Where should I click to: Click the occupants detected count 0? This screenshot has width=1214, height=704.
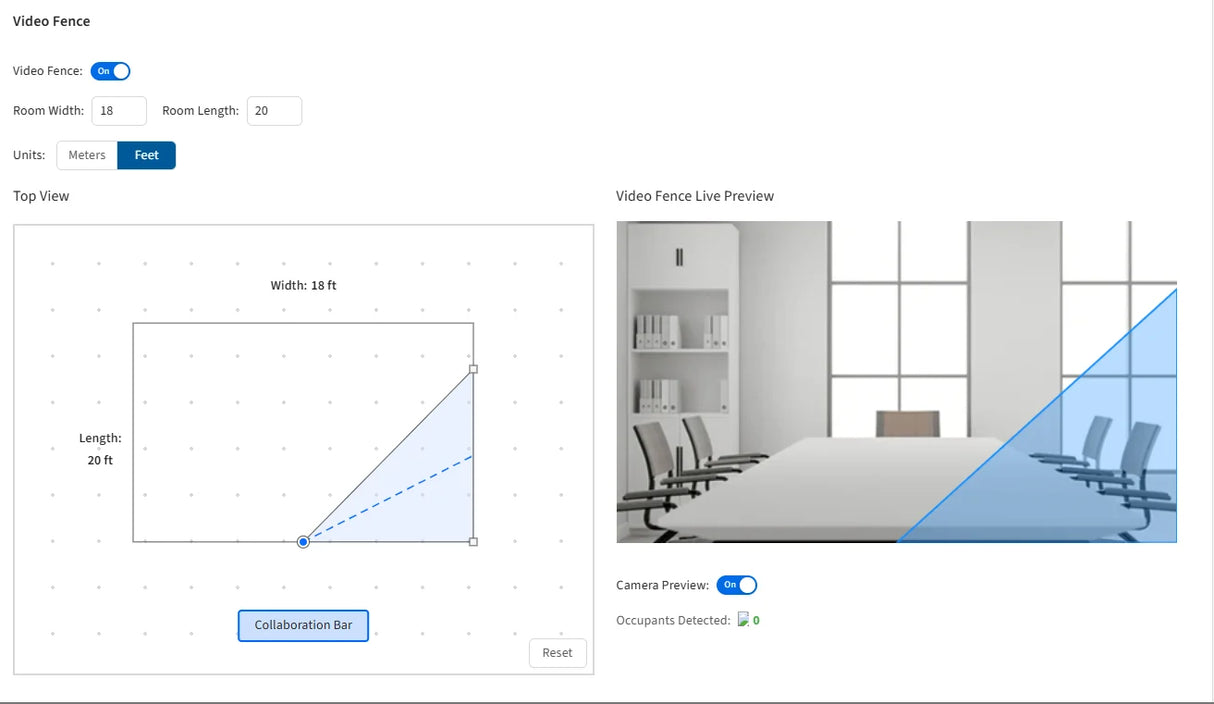tap(756, 620)
